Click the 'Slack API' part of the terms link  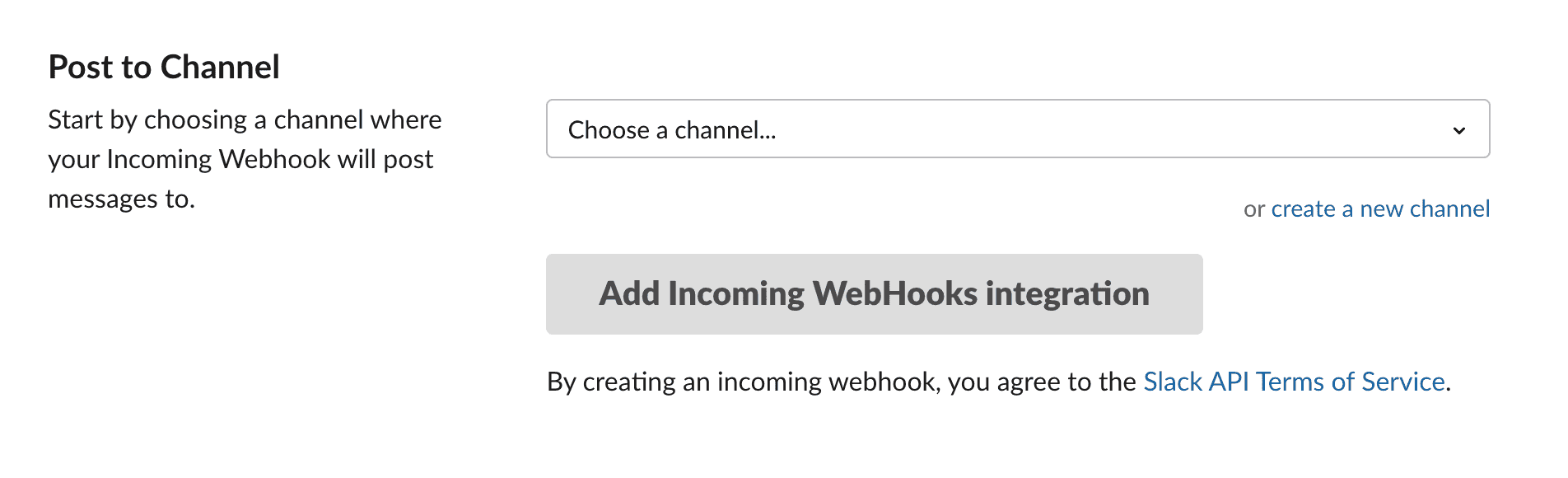1196,382
